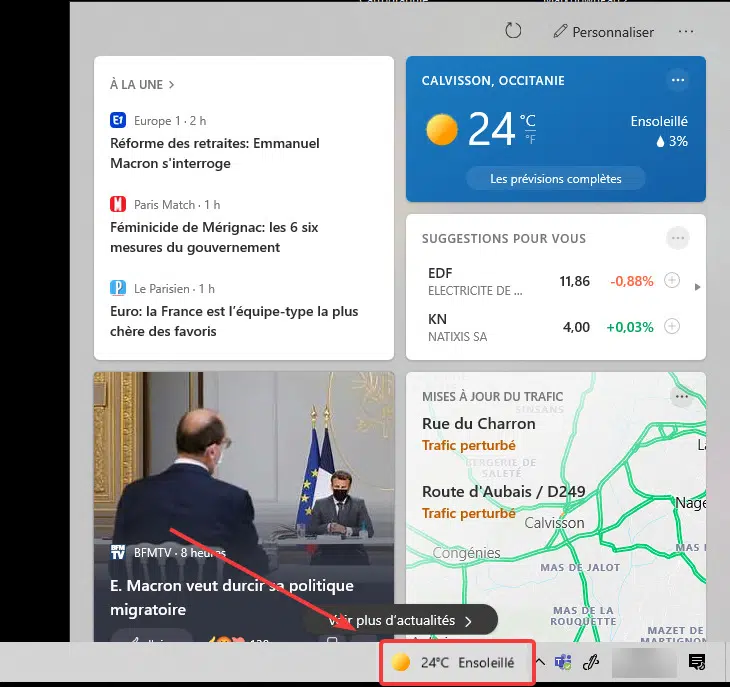Add KN Natixis to watchlist
The image size is (730, 687).
[671, 326]
